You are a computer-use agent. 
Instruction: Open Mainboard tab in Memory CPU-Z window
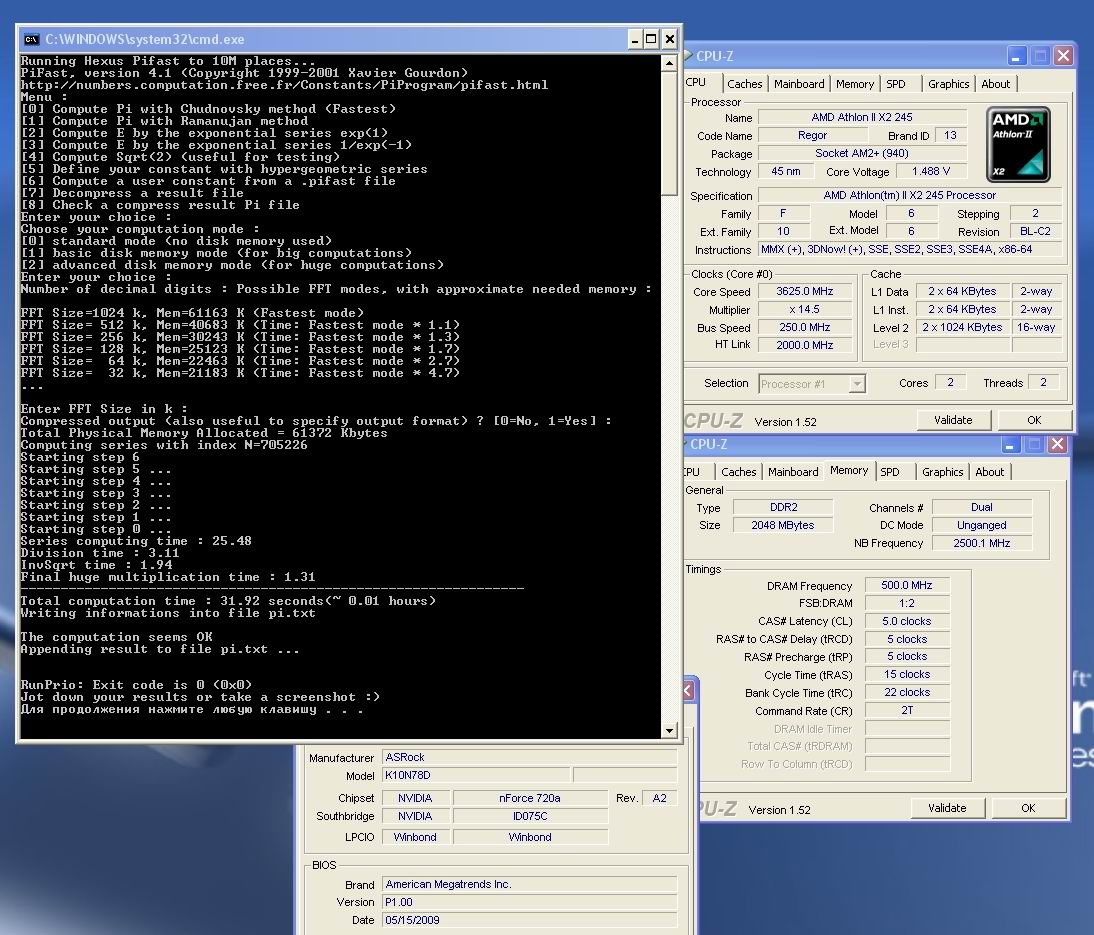[x=793, y=472]
